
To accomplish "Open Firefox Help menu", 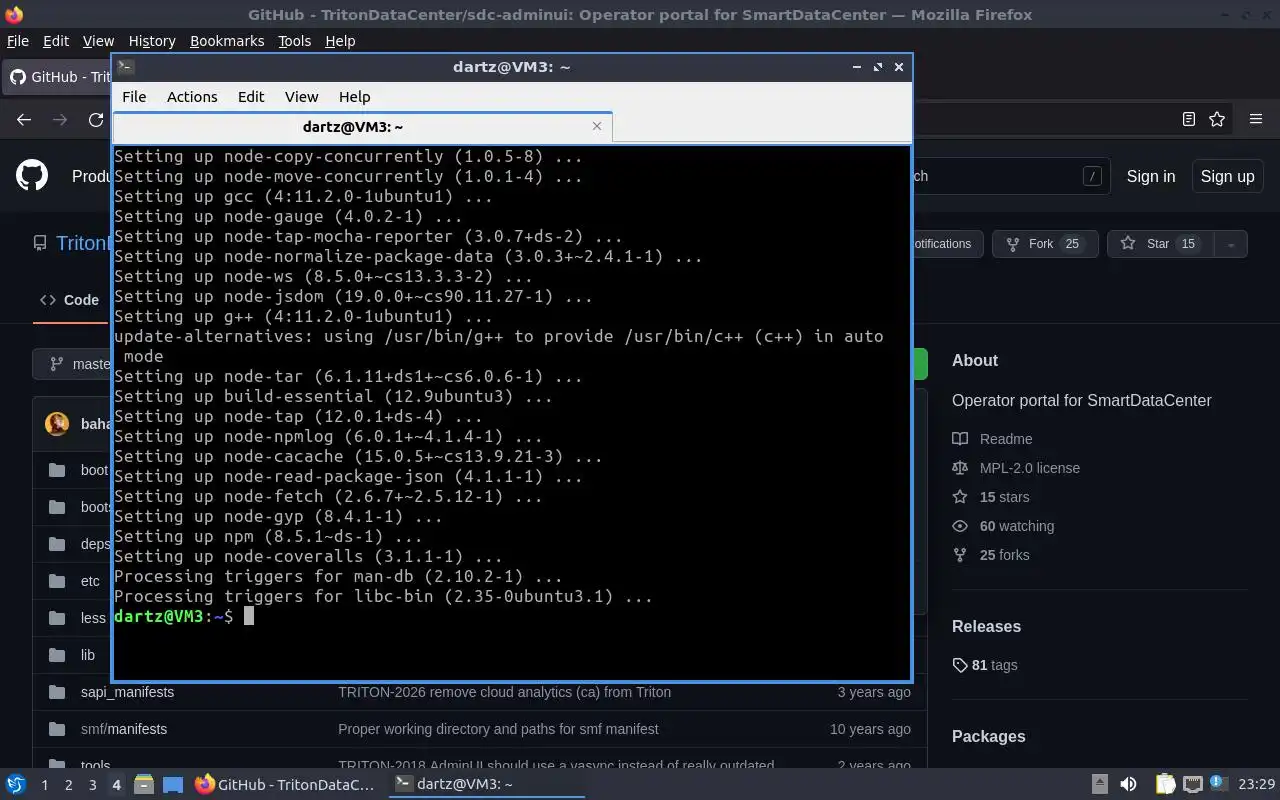I will click(x=340, y=41).
